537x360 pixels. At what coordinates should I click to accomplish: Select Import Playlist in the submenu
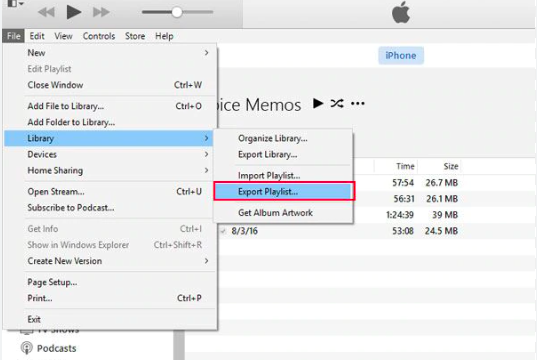[283, 176]
